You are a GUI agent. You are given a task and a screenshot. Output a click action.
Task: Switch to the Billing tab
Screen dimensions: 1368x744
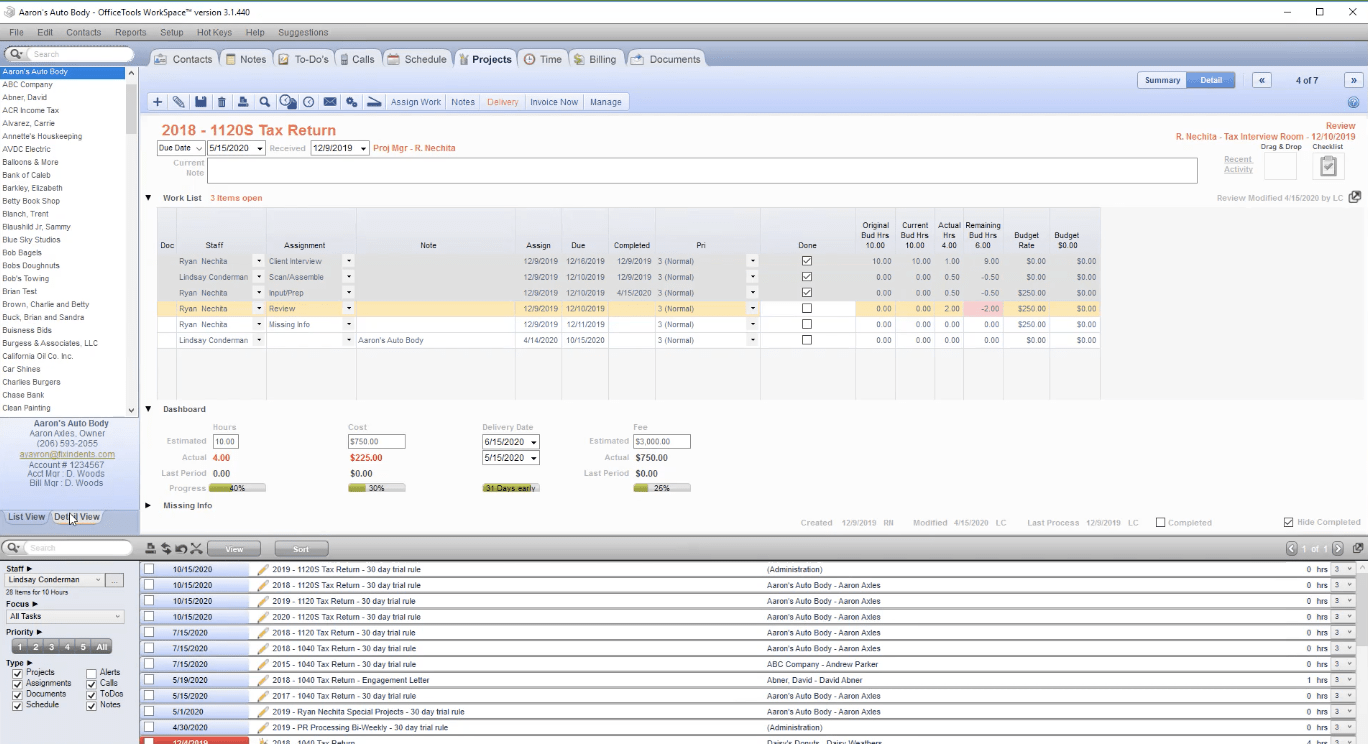coord(595,59)
